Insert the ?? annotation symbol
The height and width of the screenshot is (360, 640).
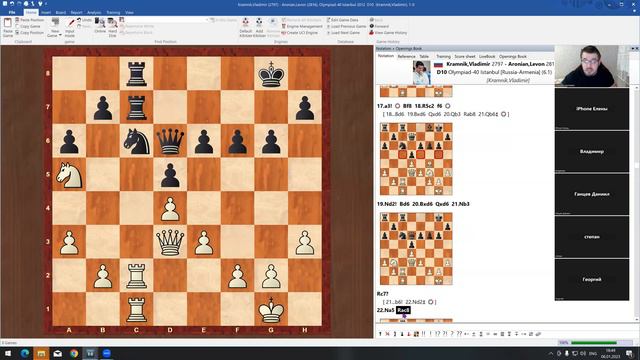coord(459,334)
